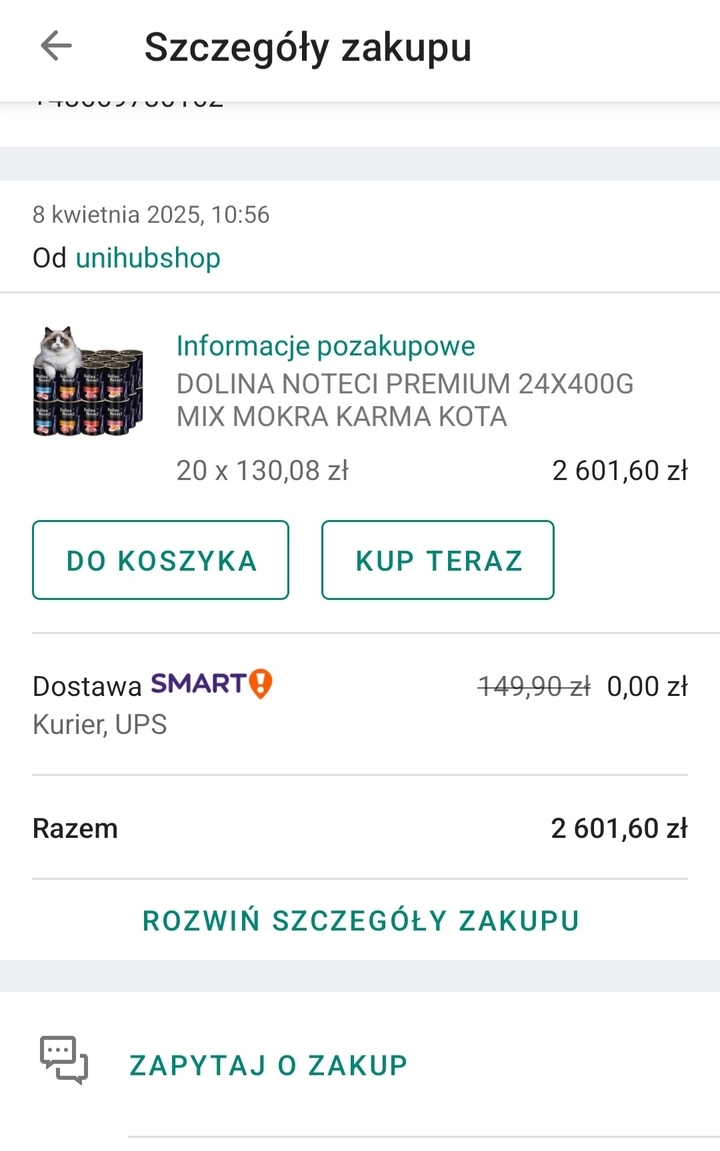Tap the back arrow icon
Screen dimensions: 720x1151
point(56,46)
